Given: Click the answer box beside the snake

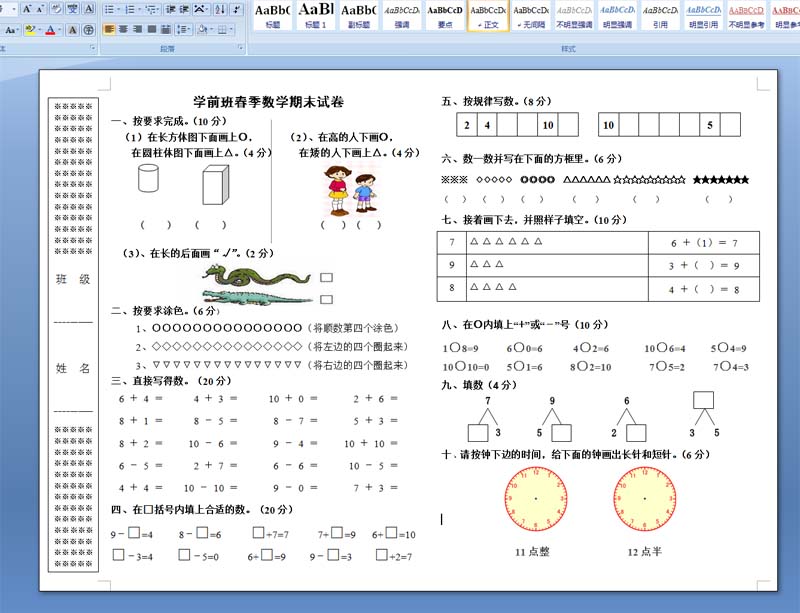Looking at the screenshot, I should pos(327,278).
